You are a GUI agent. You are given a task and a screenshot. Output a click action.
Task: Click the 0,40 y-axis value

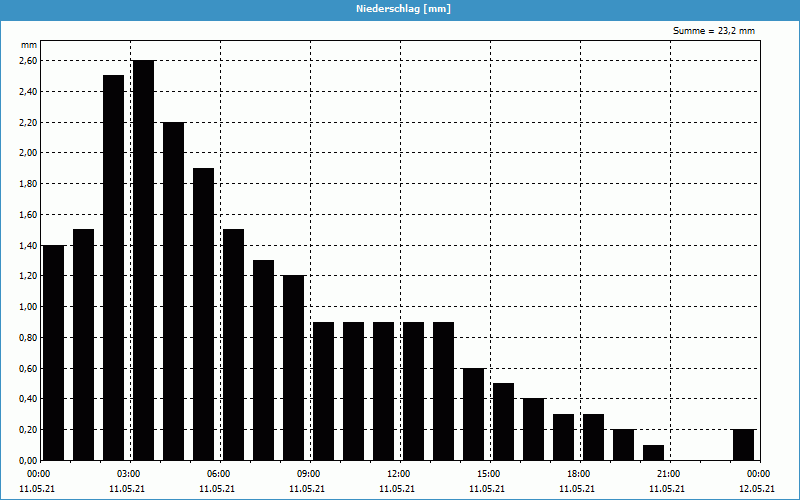(29, 399)
